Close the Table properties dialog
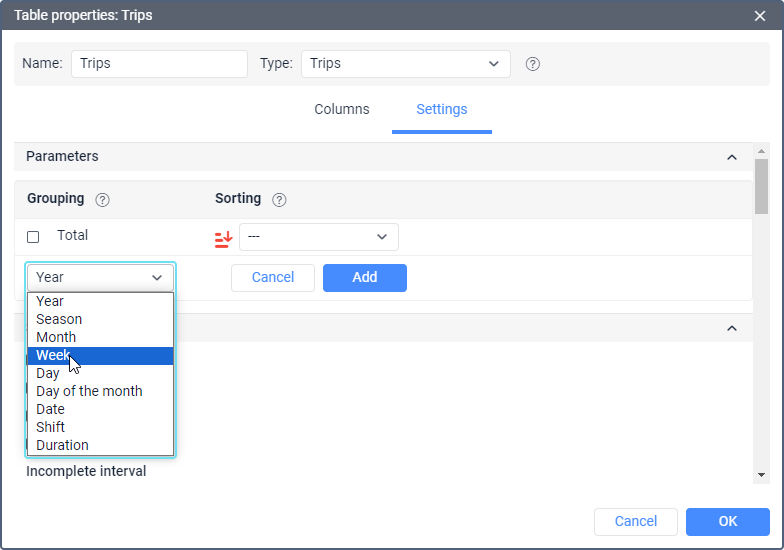Viewport: 784px width, 550px height. 760,16
